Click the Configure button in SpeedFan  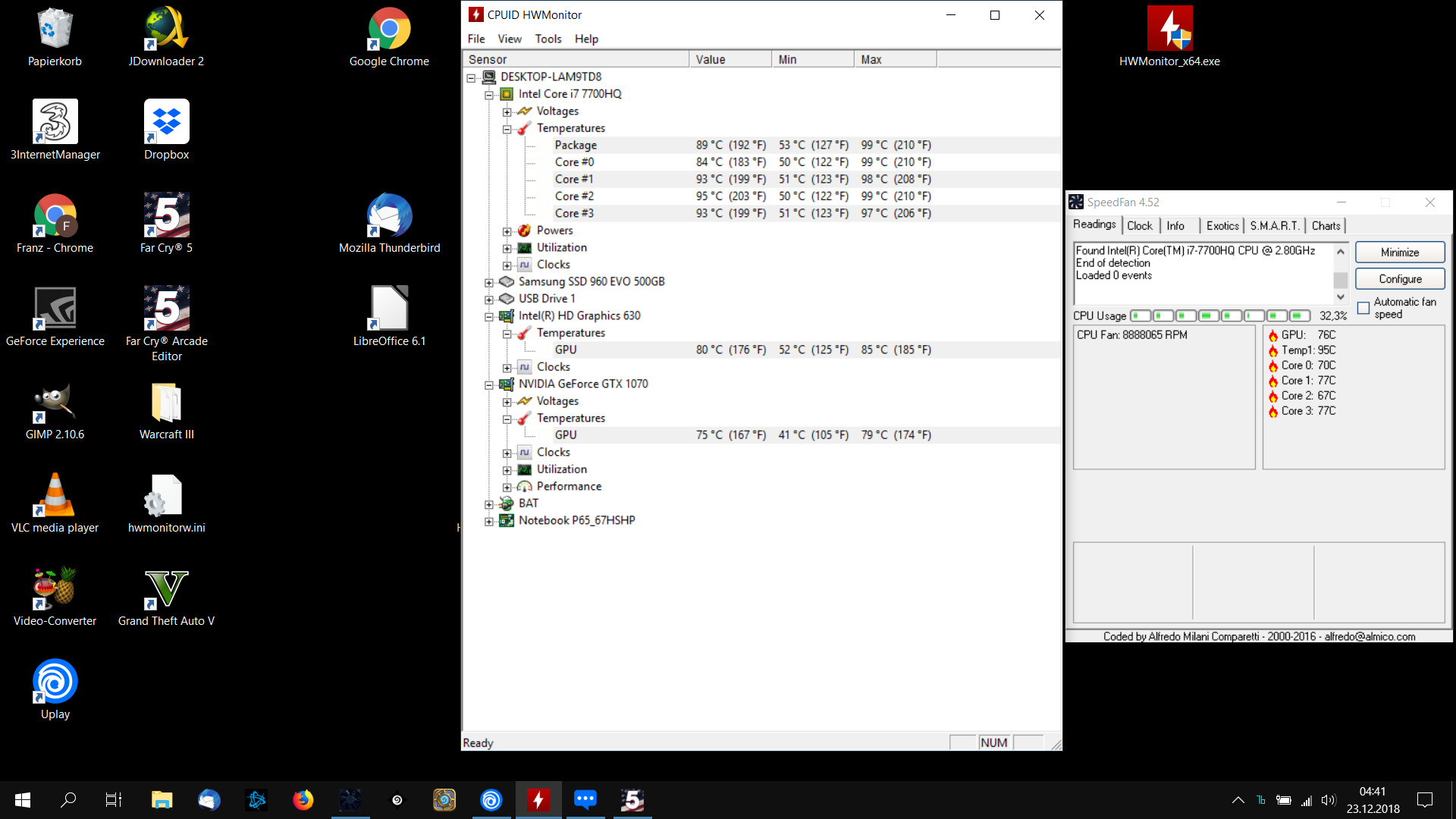[x=1399, y=278]
